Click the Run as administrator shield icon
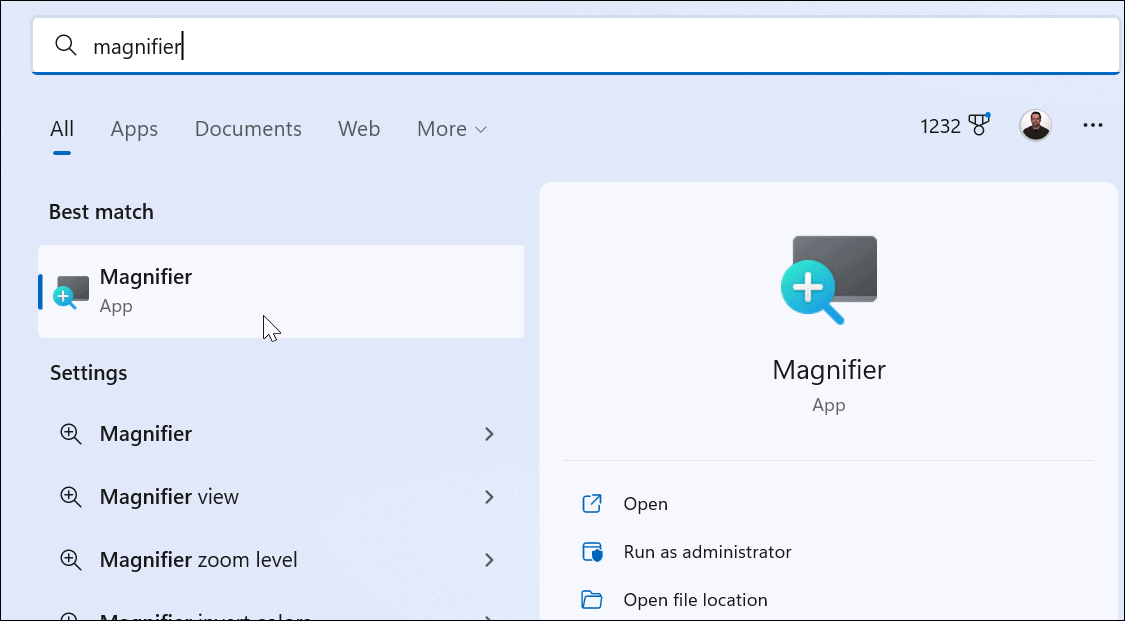 pos(593,551)
